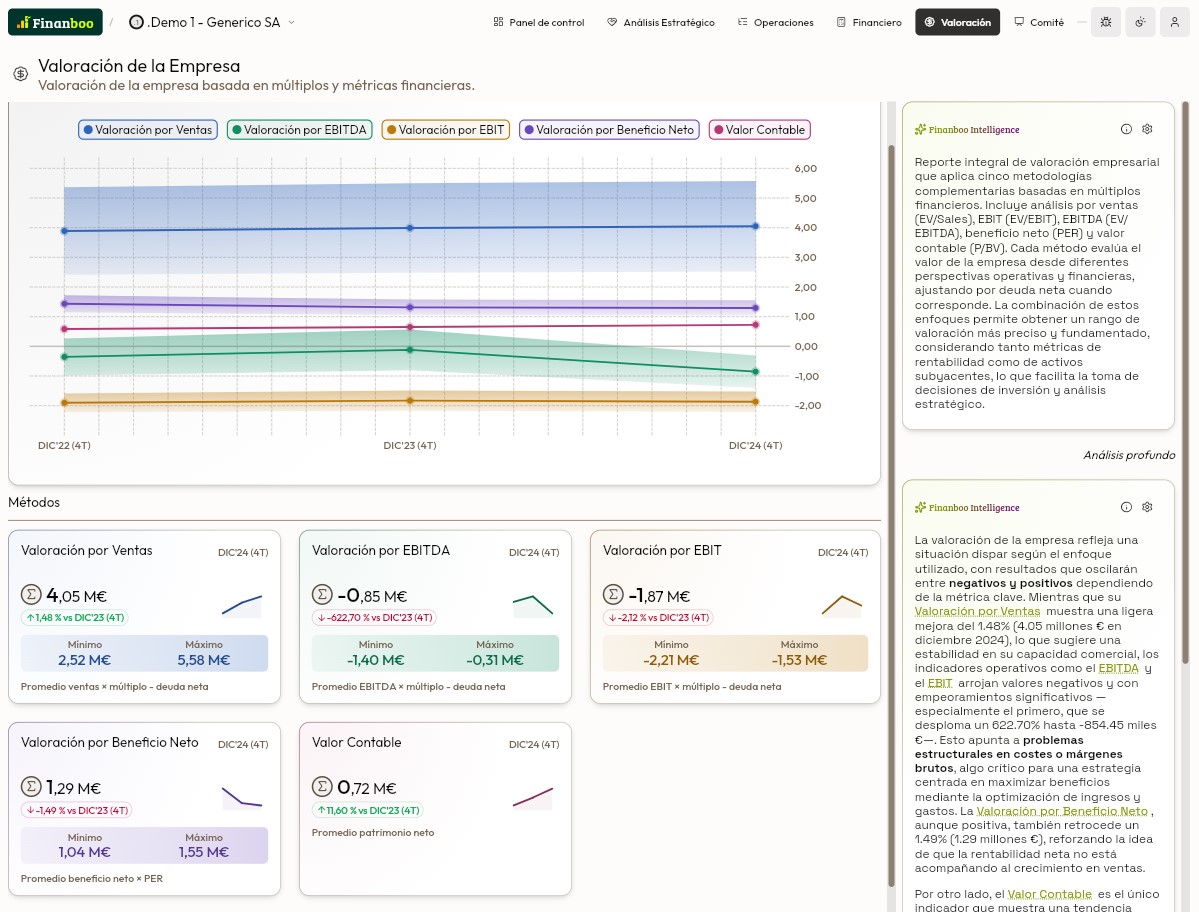Toggle the light/dark theme button
Screen dimensions: 1199x912
click(x=1140, y=22)
